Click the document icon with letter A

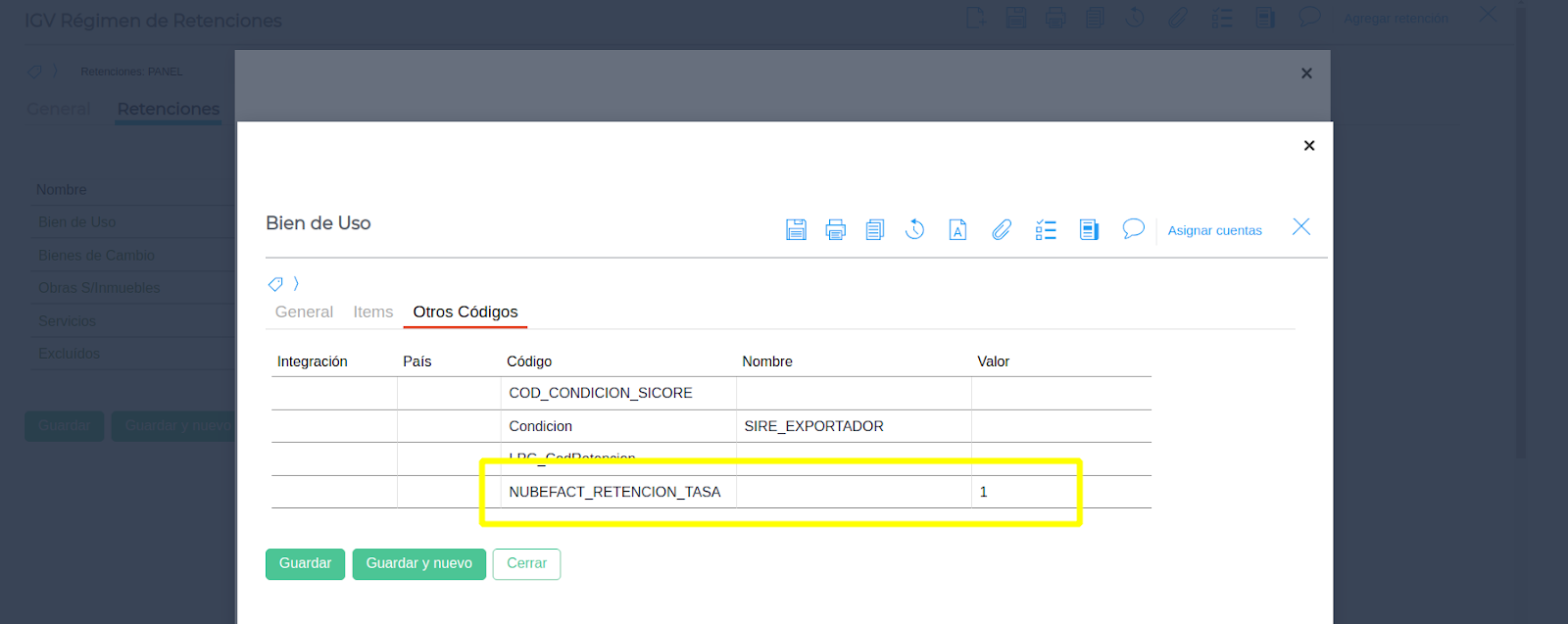tap(957, 229)
